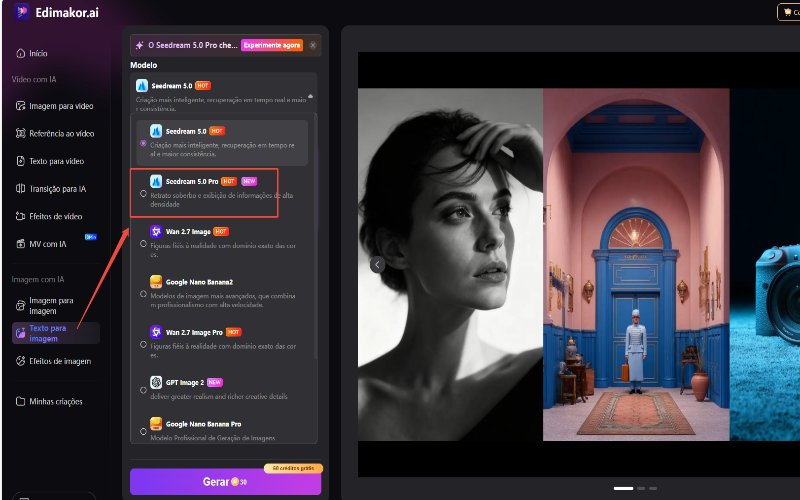
Task: Click the GPT Image 2 model icon
Action: pos(156,382)
